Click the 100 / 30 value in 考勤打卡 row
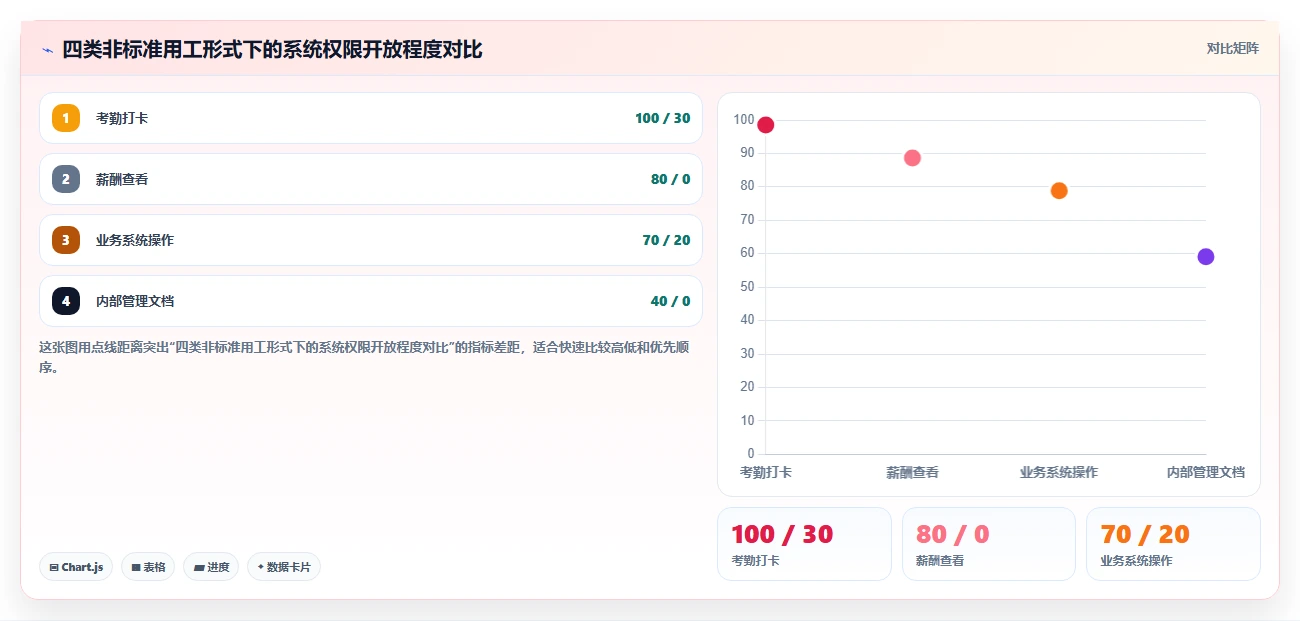This screenshot has width=1300, height=621. tap(662, 118)
